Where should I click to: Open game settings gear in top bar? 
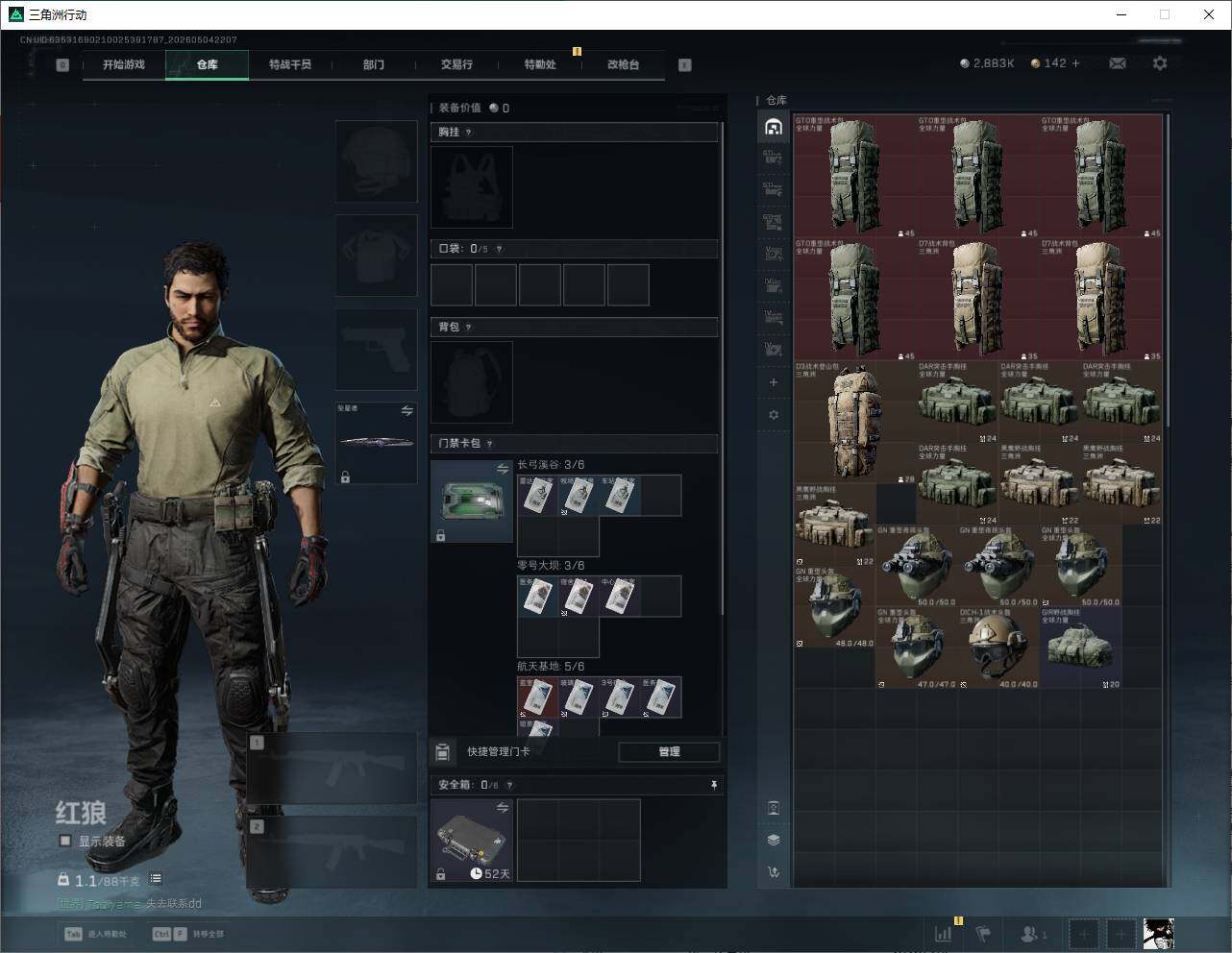click(x=1160, y=63)
